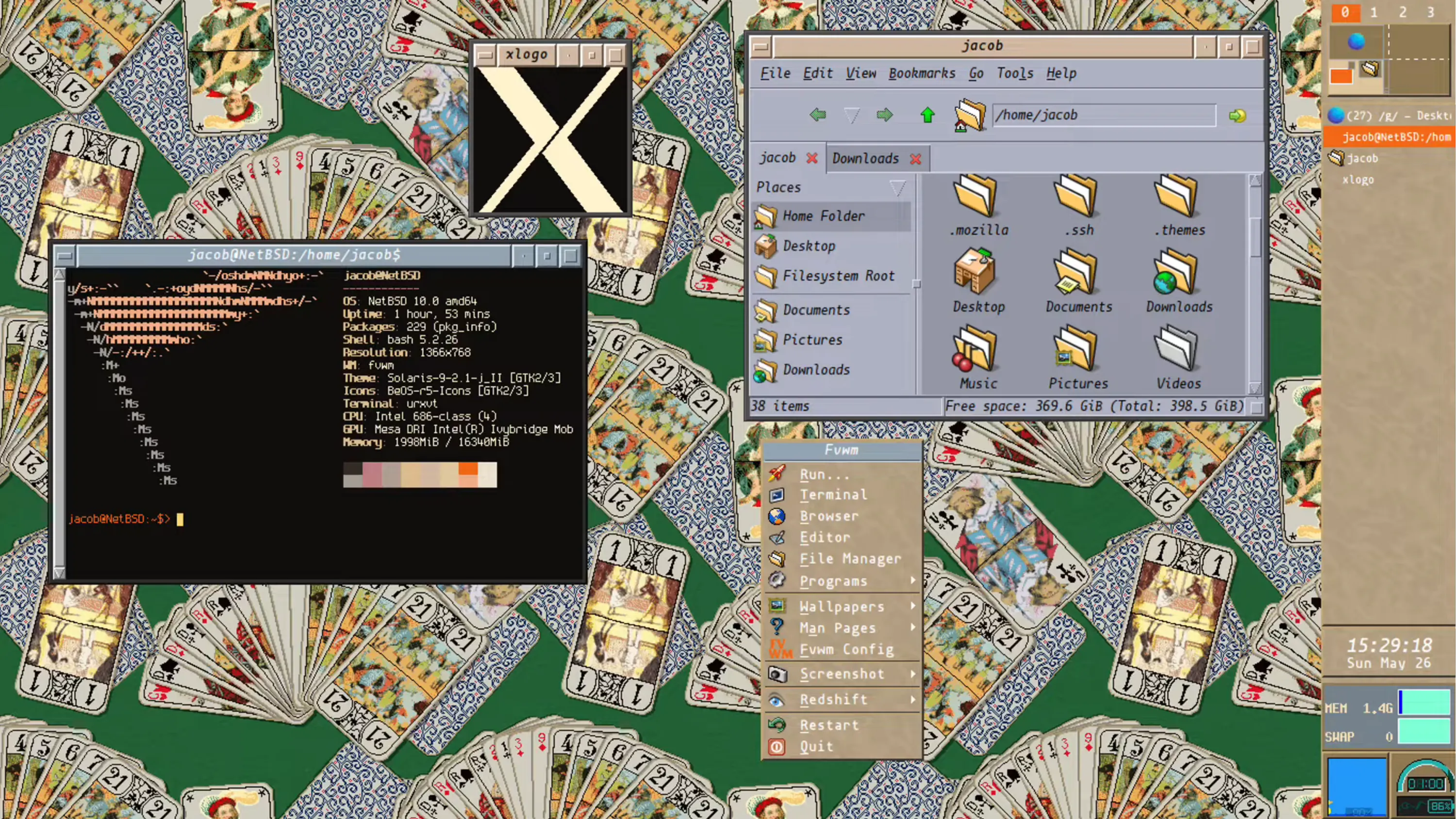The width and height of the screenshot is (1456, 819).
Task: Focus browser window in window list
Action: (x=1389, y=115)
